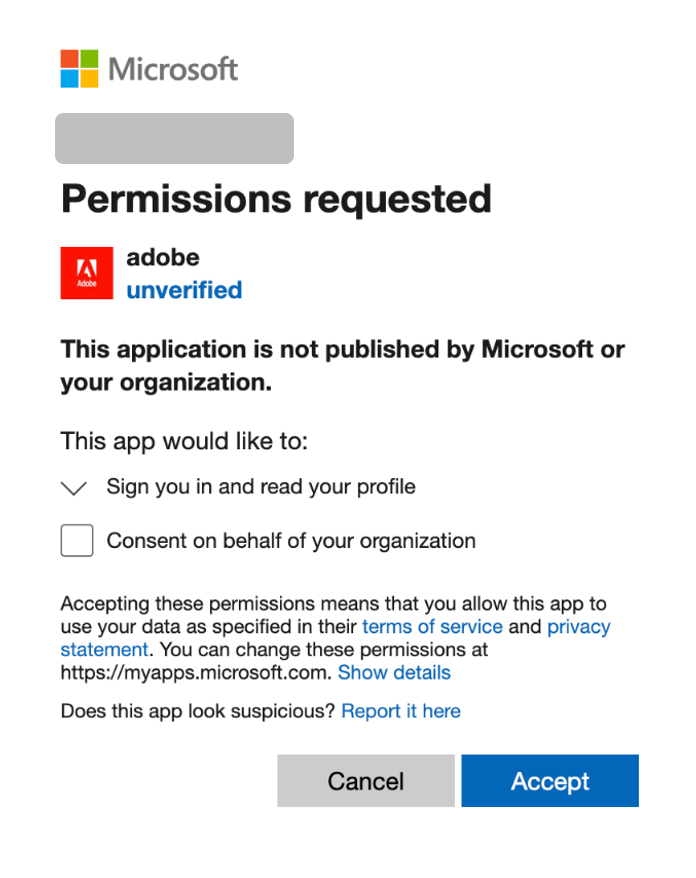Image resolution: width=696 pixels, height=878 pixels.
Task: Open the unverified publisher link
Action: 184,290
